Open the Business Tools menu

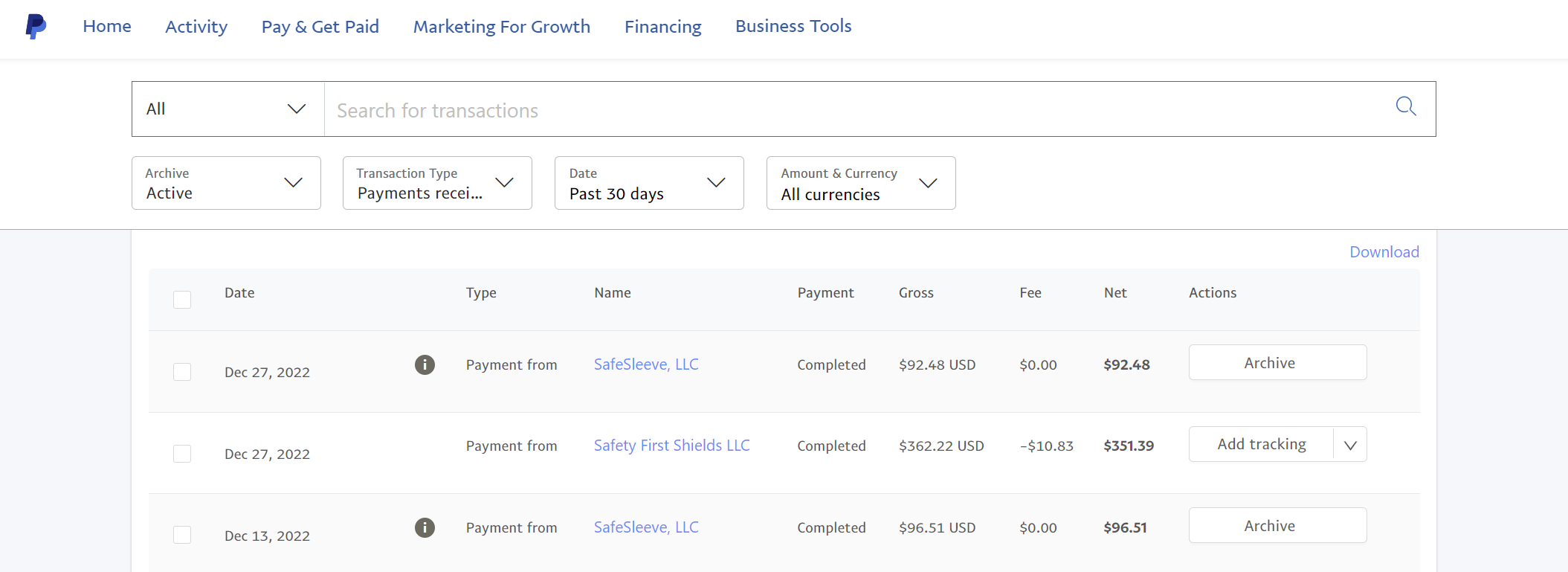(x=793, y=26)
